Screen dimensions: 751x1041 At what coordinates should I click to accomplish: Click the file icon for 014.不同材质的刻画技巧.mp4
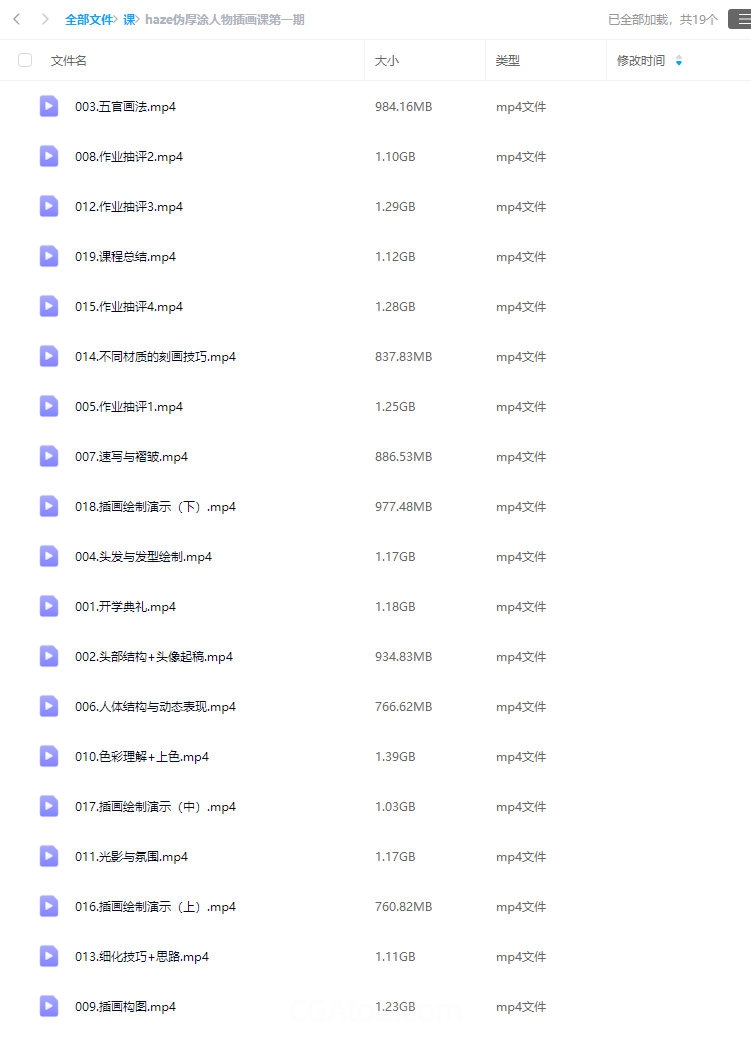coord(48,356)
